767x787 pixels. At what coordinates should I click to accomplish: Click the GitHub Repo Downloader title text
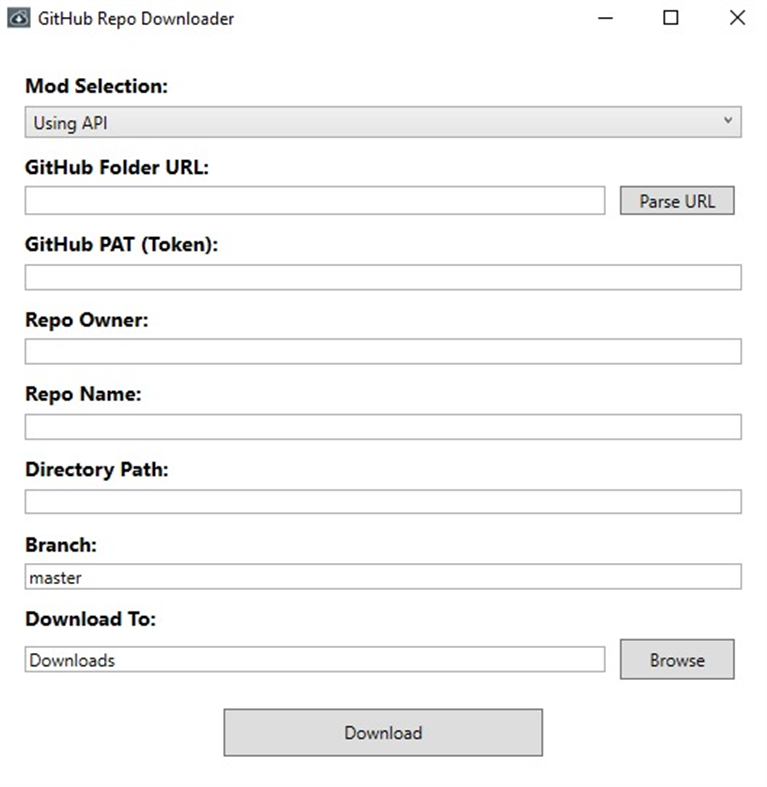(136, 18)
